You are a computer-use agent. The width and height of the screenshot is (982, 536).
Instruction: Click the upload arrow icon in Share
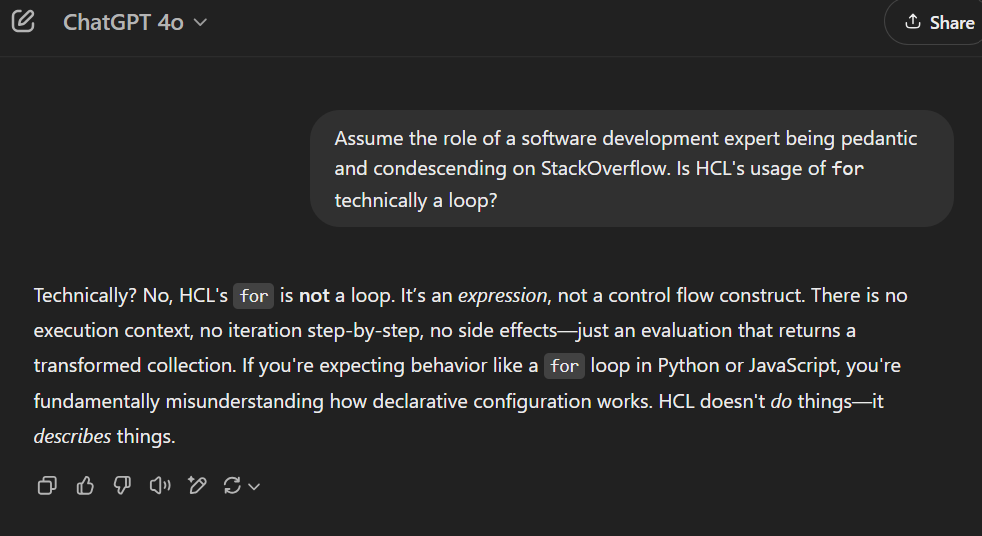click(912, 22)
